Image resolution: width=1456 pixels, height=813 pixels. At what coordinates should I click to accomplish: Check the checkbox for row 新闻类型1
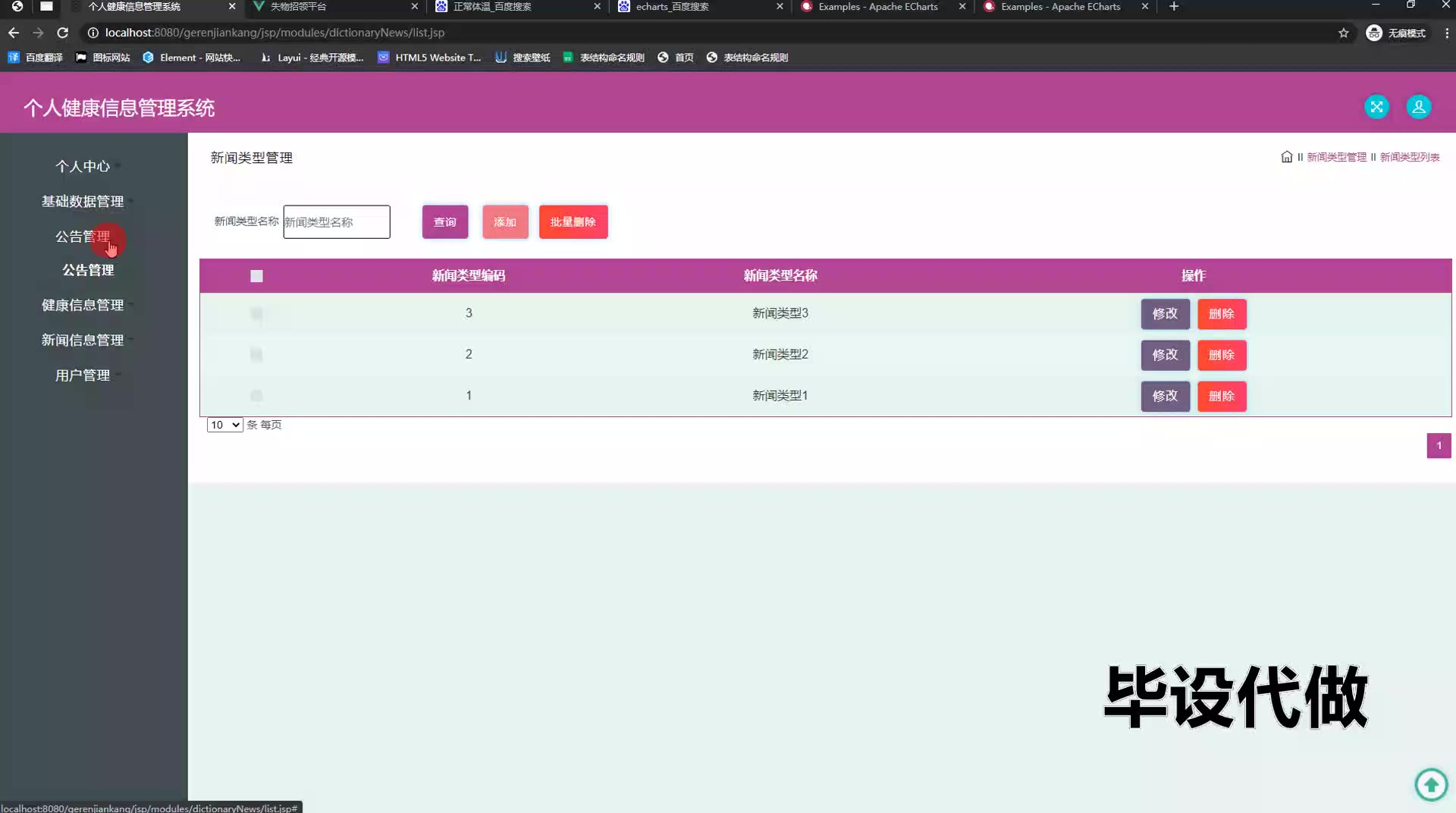click(256, 395)
